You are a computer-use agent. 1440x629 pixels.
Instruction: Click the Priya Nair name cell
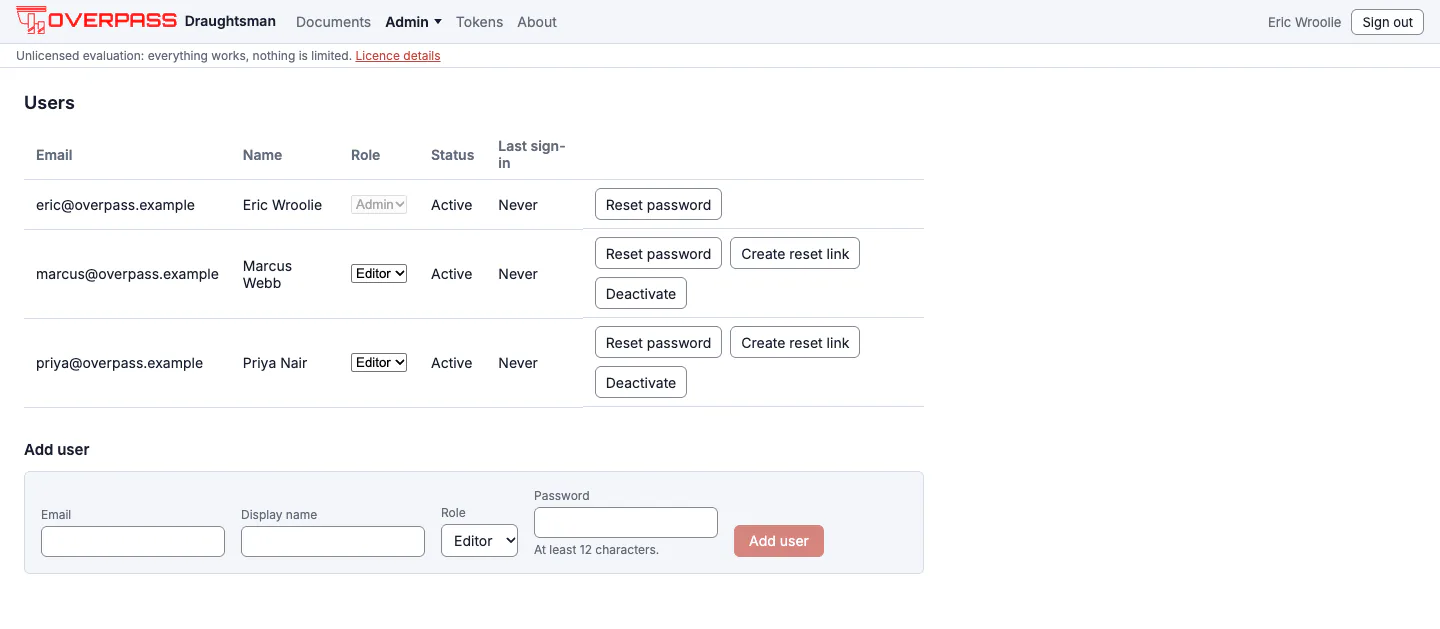(x=275, y=363)
